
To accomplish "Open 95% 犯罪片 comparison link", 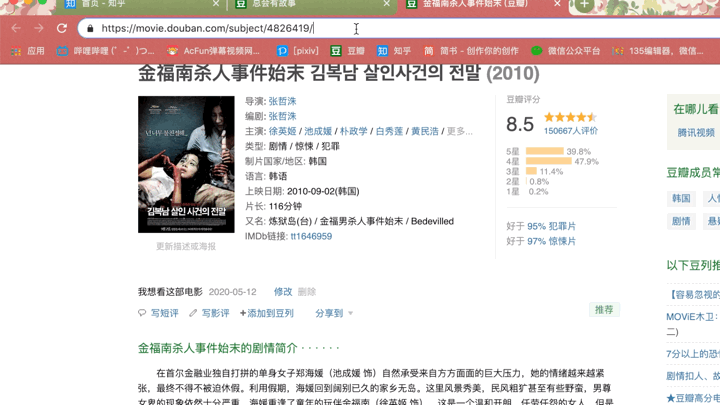I will [551, 226].
